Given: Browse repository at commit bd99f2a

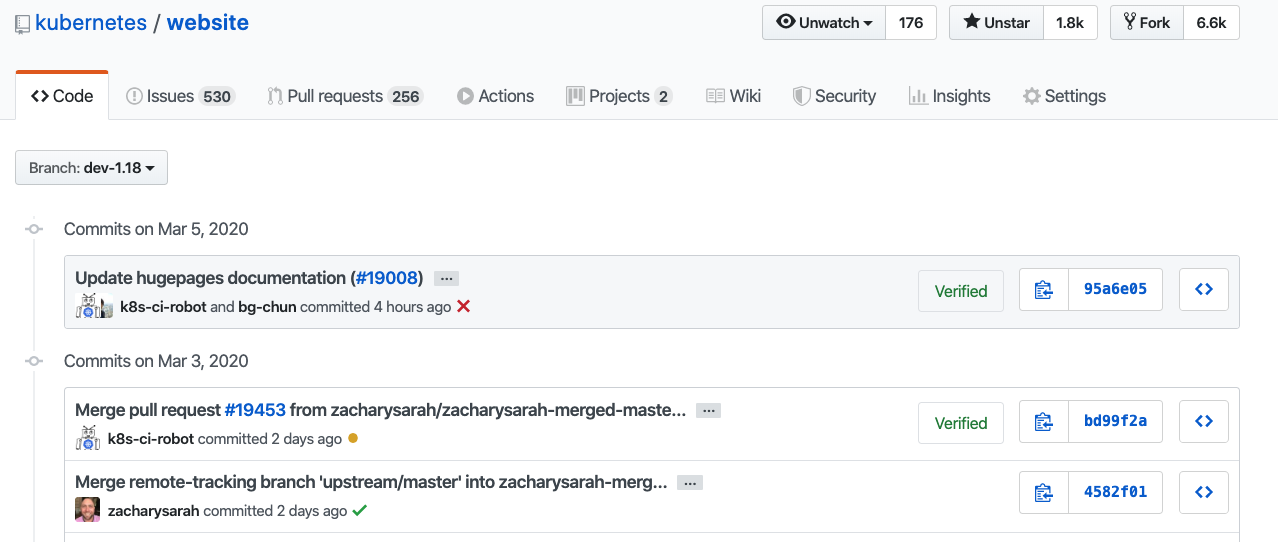Looking at the screenshot, I should (1204, 422).
